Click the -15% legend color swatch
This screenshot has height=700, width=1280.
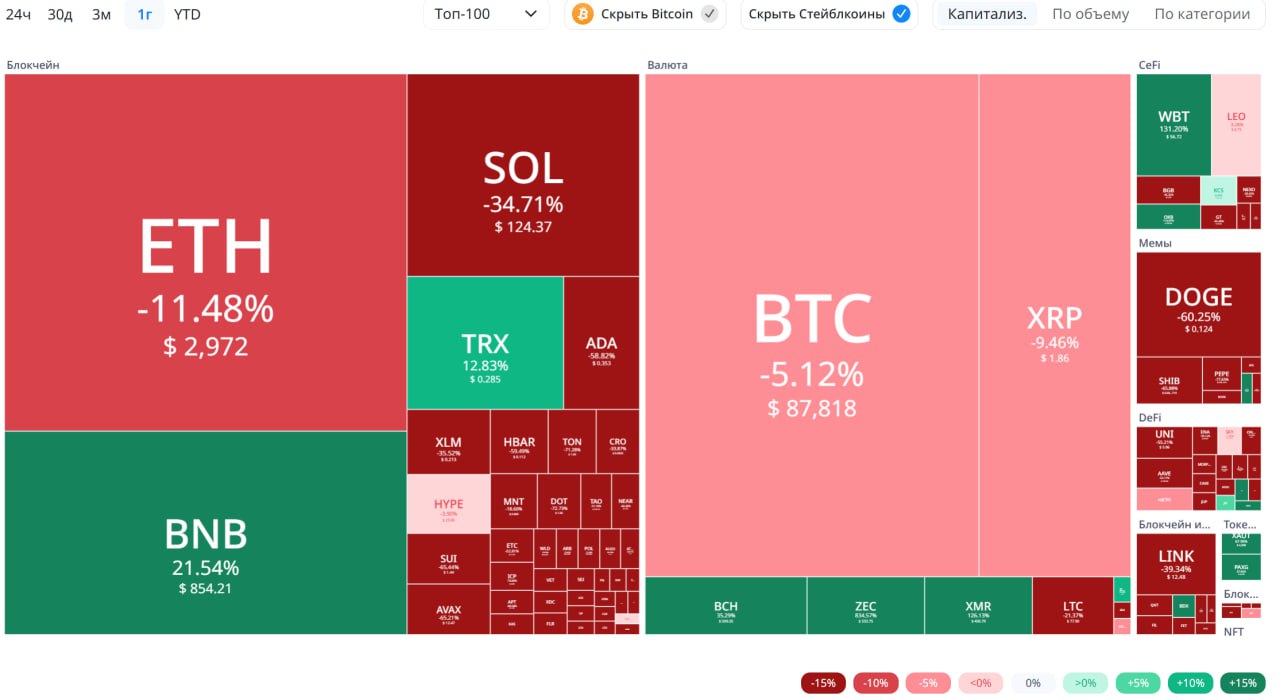[x=824, y=683]
